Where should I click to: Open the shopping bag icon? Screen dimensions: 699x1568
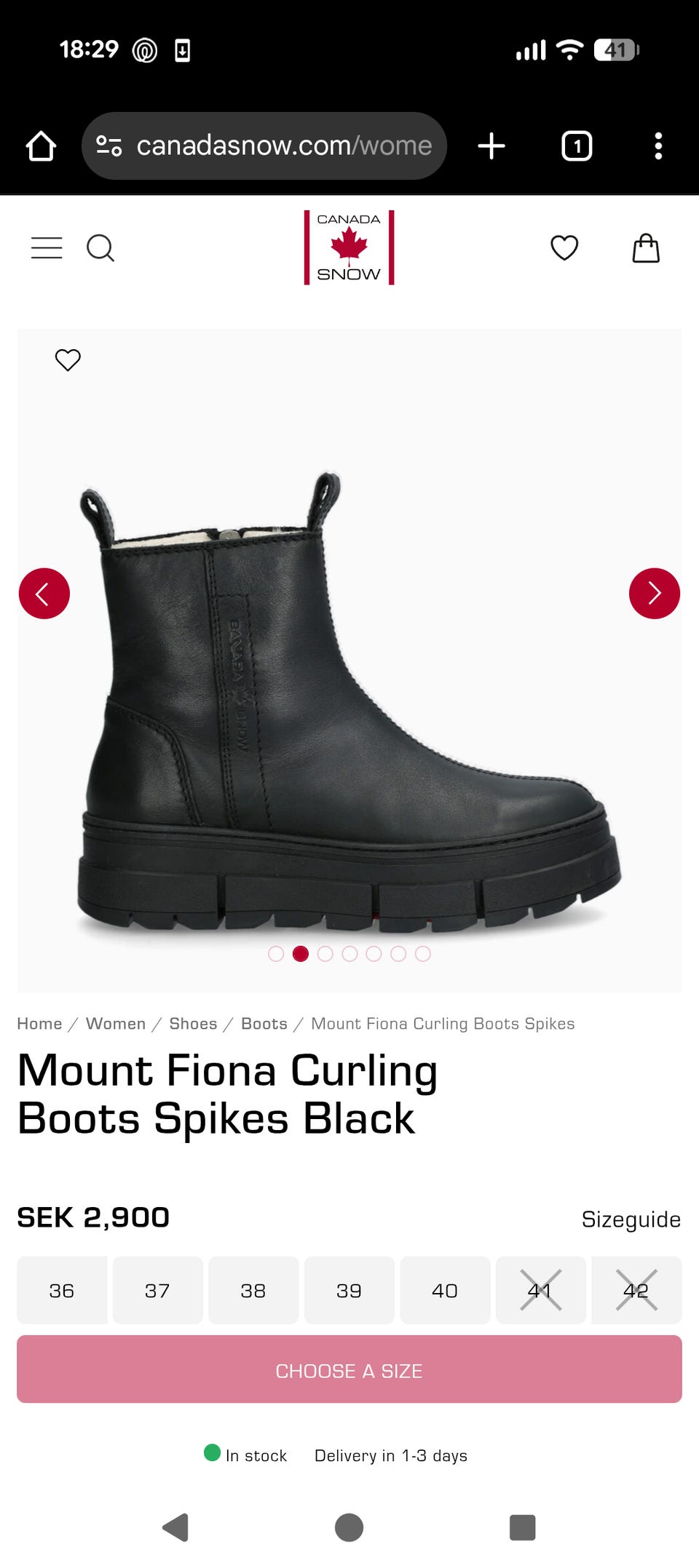click(x=646, y=248)
